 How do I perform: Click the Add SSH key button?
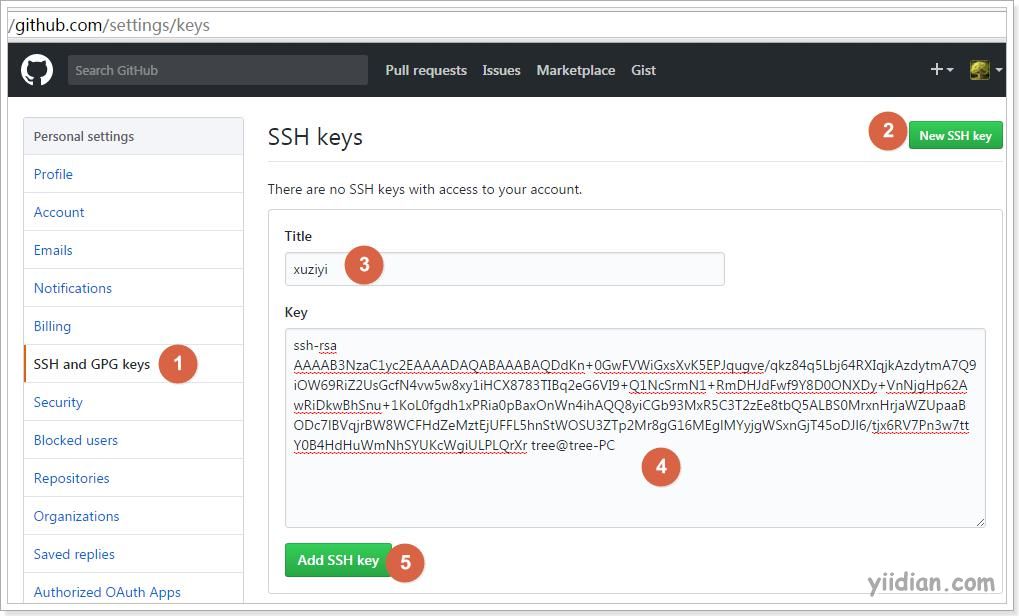point(338,560)
